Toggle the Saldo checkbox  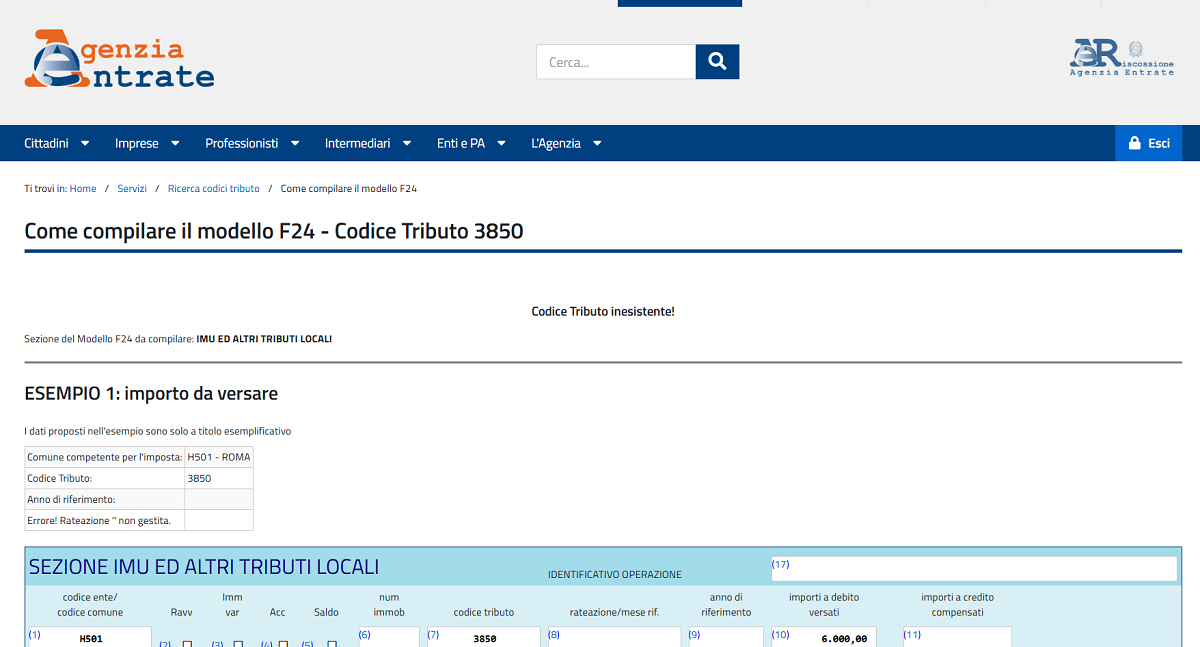coord(332,644)
